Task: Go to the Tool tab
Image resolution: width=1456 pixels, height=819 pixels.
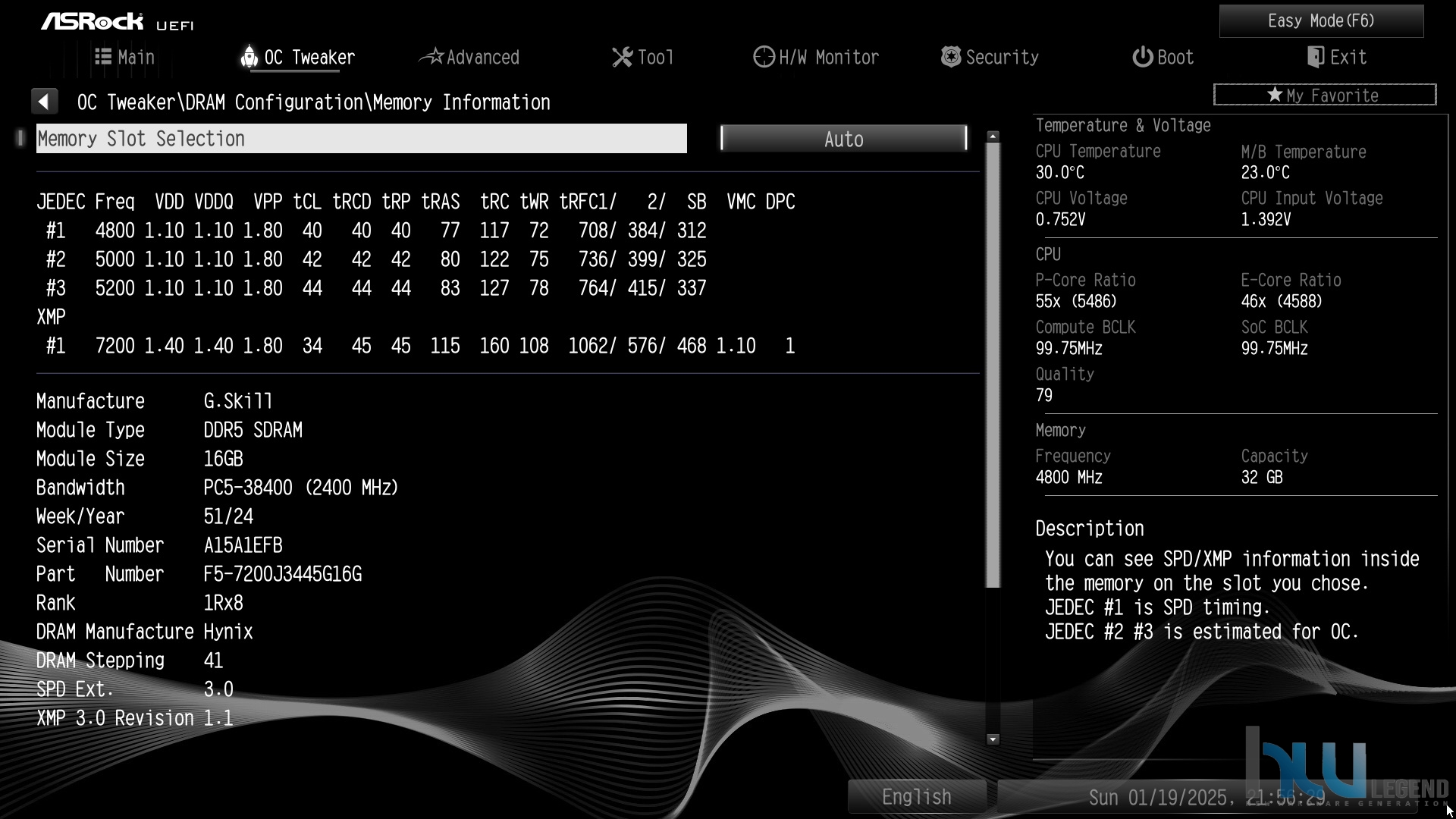Action: click(x=643, y=57)
